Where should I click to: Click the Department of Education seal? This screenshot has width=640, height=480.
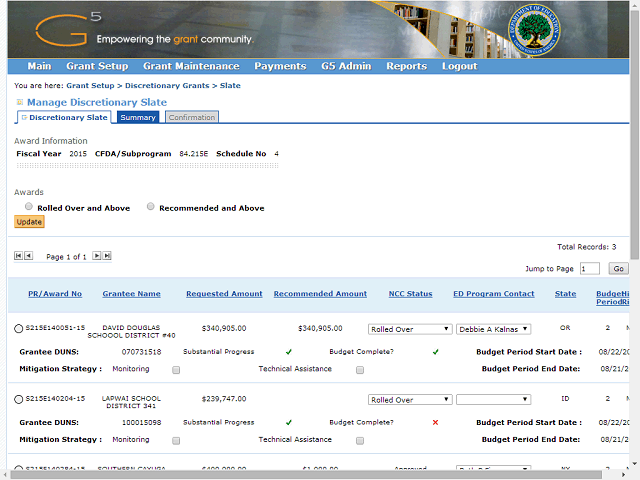click(534, 30)
